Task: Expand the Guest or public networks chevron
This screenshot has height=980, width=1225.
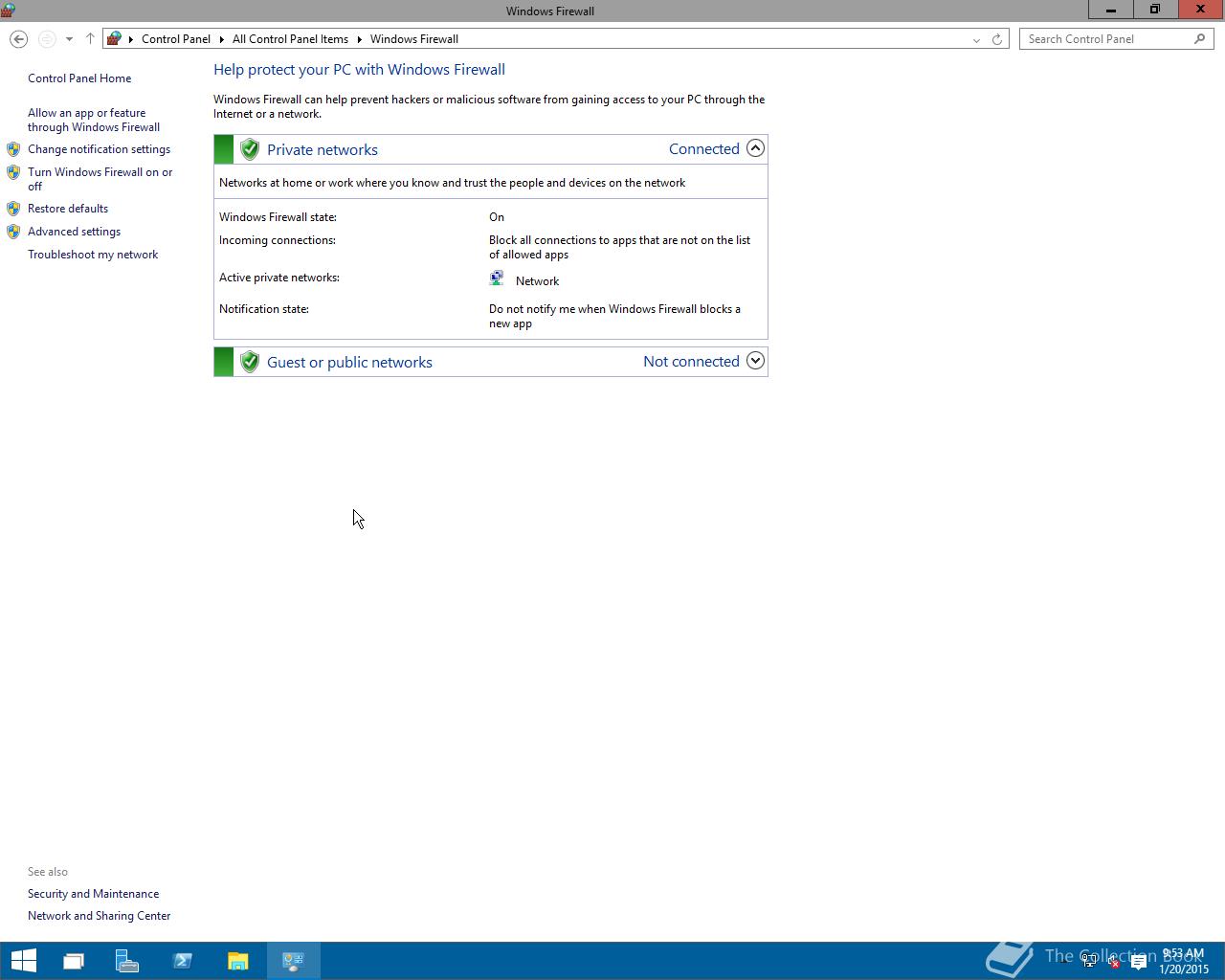Action: click(755, 361)
